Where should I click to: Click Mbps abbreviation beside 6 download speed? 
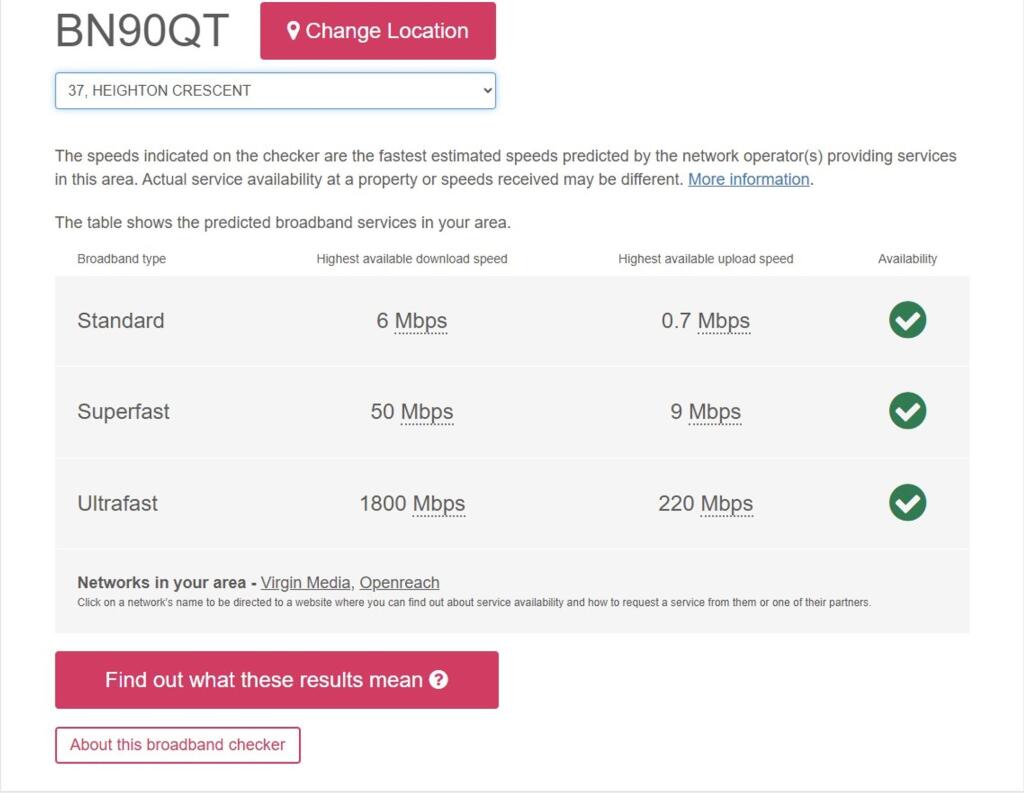tap(421, 321)
